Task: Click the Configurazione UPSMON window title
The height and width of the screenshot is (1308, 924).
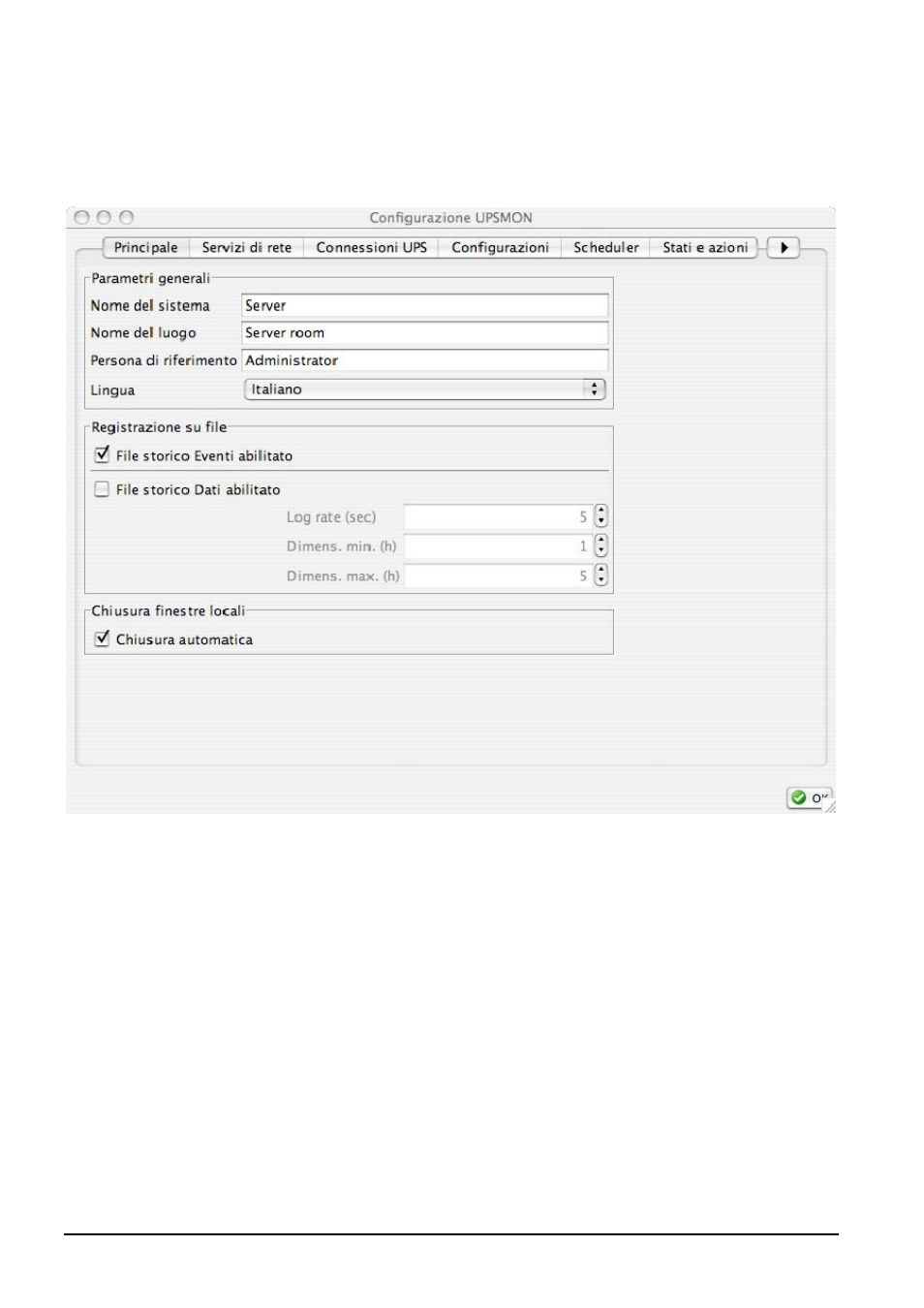Action: pos(450,218)
